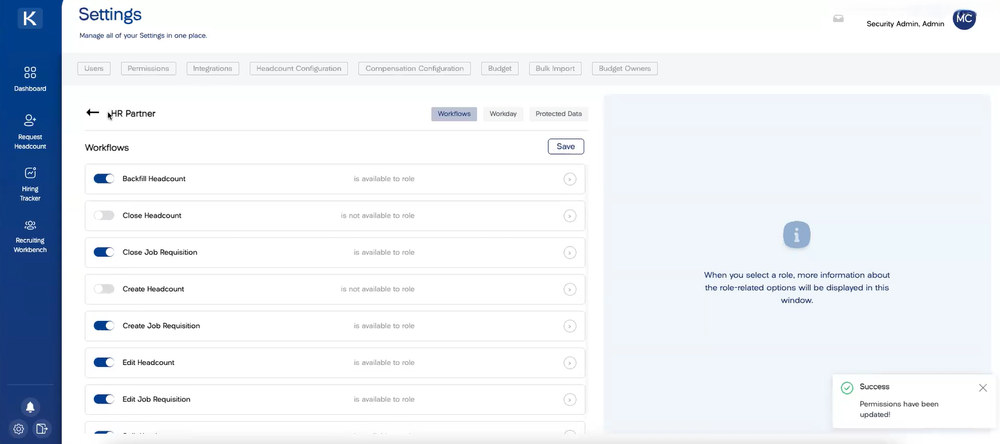Click the Close Headcount label
The image size is (1000, 444).
point(152,216)
